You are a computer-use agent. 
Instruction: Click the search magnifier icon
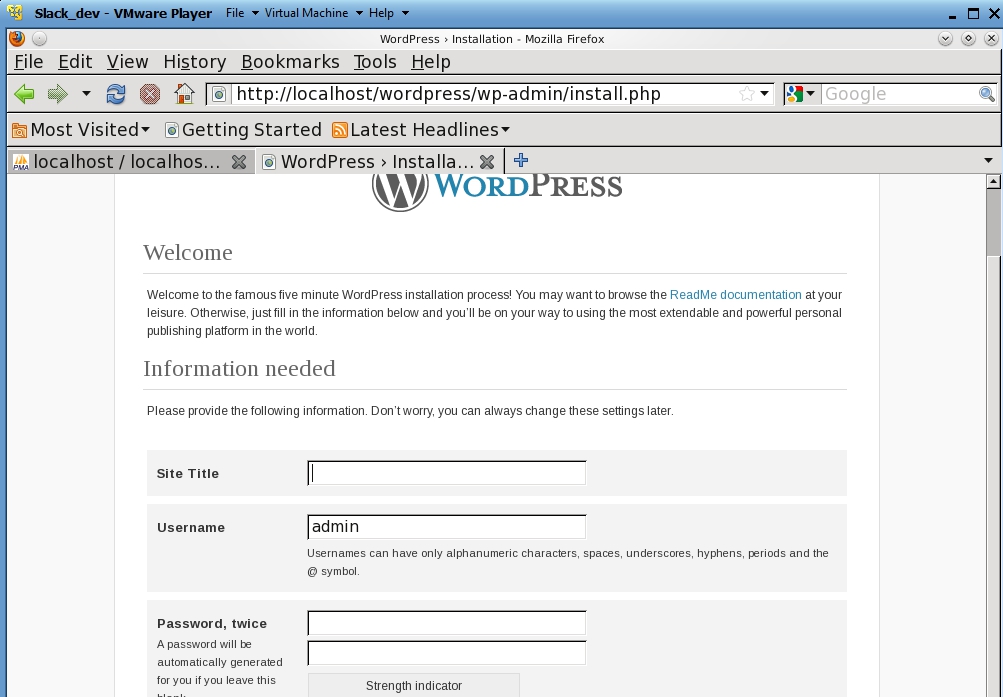(x=987, y=94)
